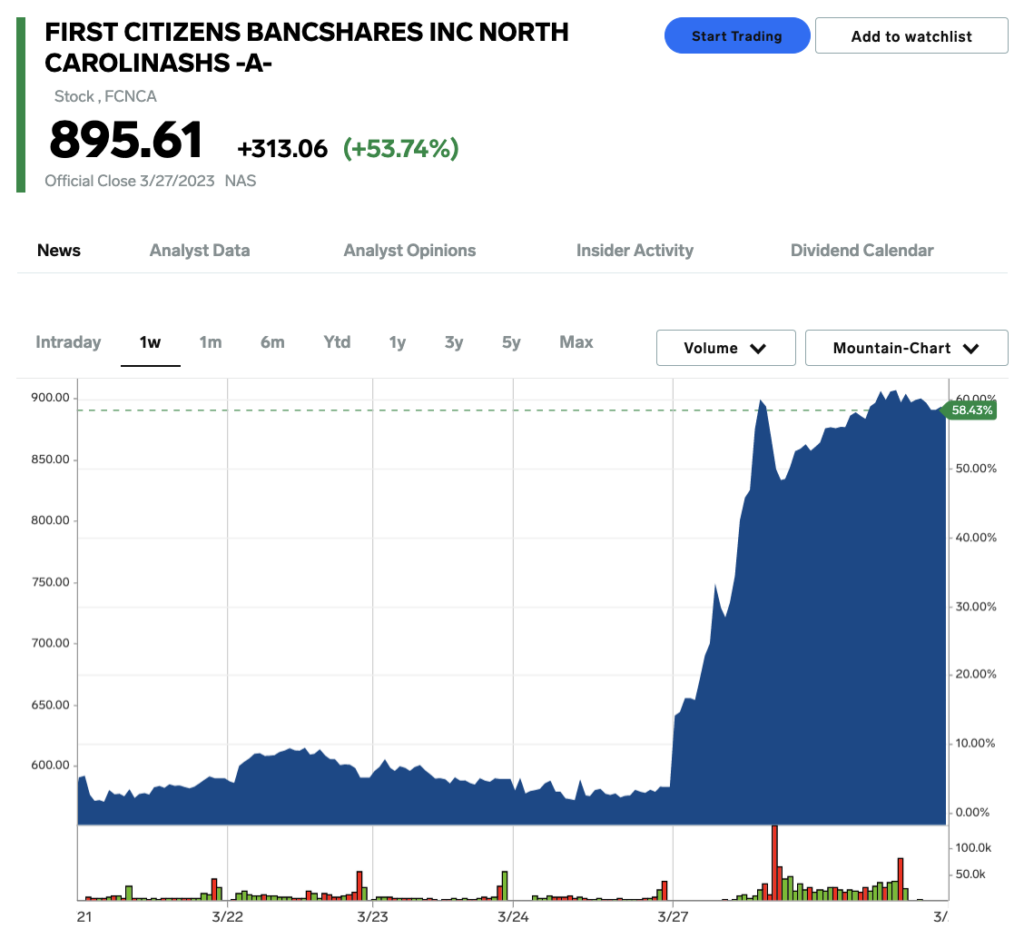Click the First Citizens Bancshares title
The image size is (1024, 939).
(306, 48)
